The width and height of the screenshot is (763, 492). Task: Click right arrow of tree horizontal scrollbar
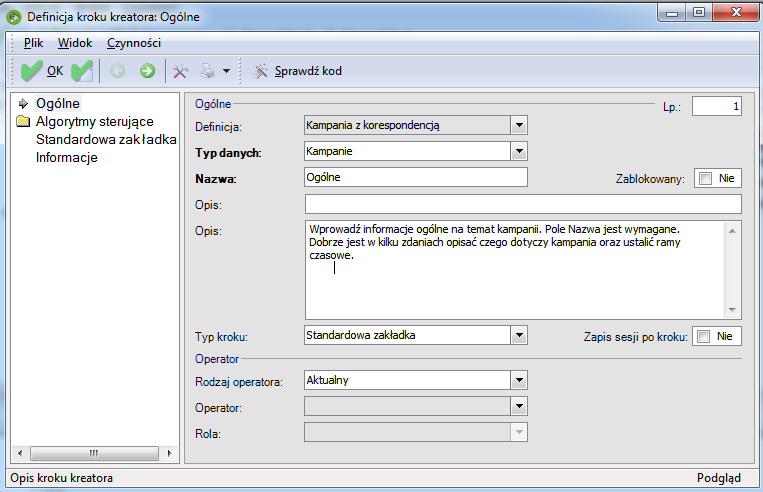[169, 453]
